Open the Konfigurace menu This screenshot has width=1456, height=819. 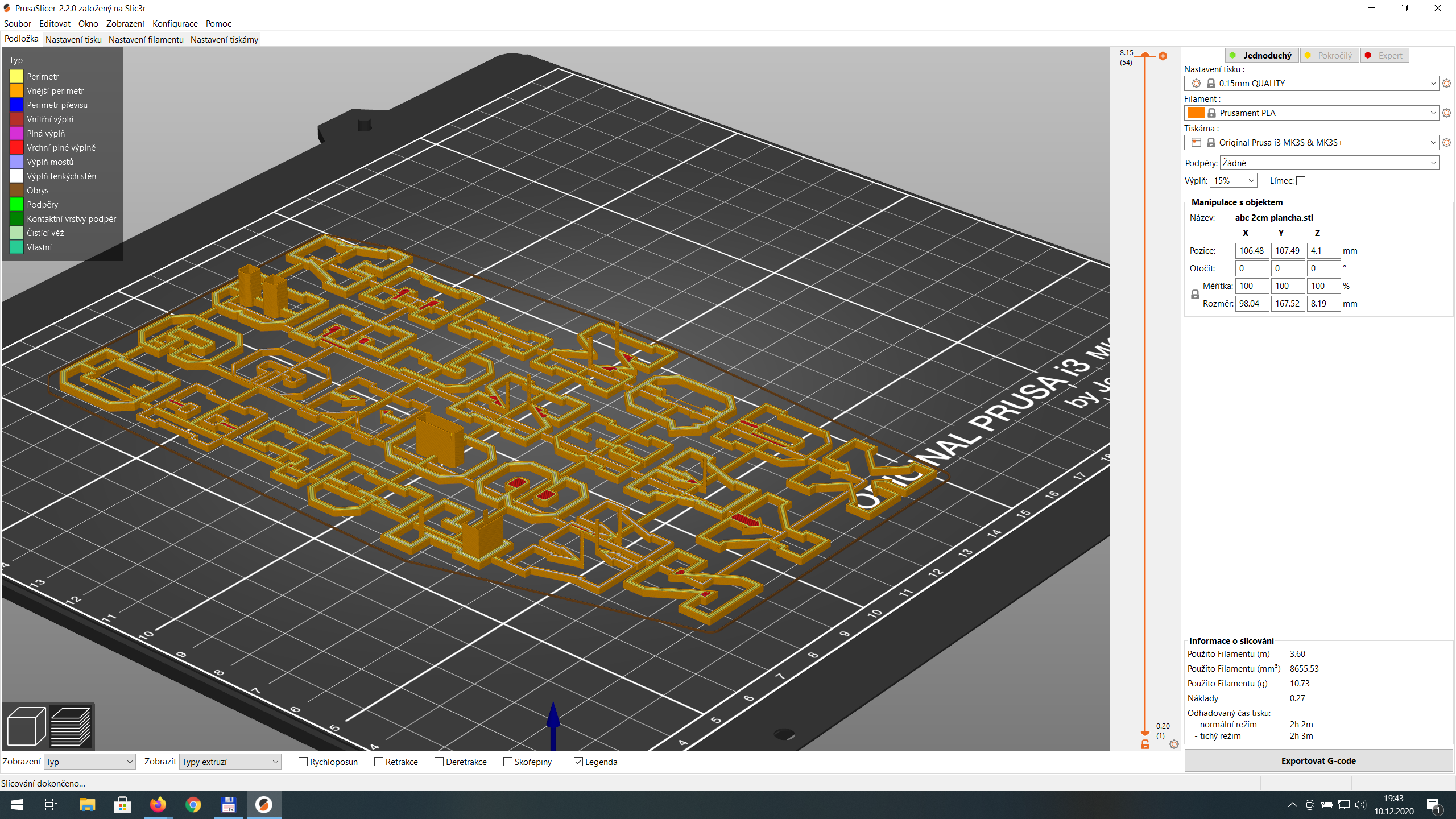[175, 23]
